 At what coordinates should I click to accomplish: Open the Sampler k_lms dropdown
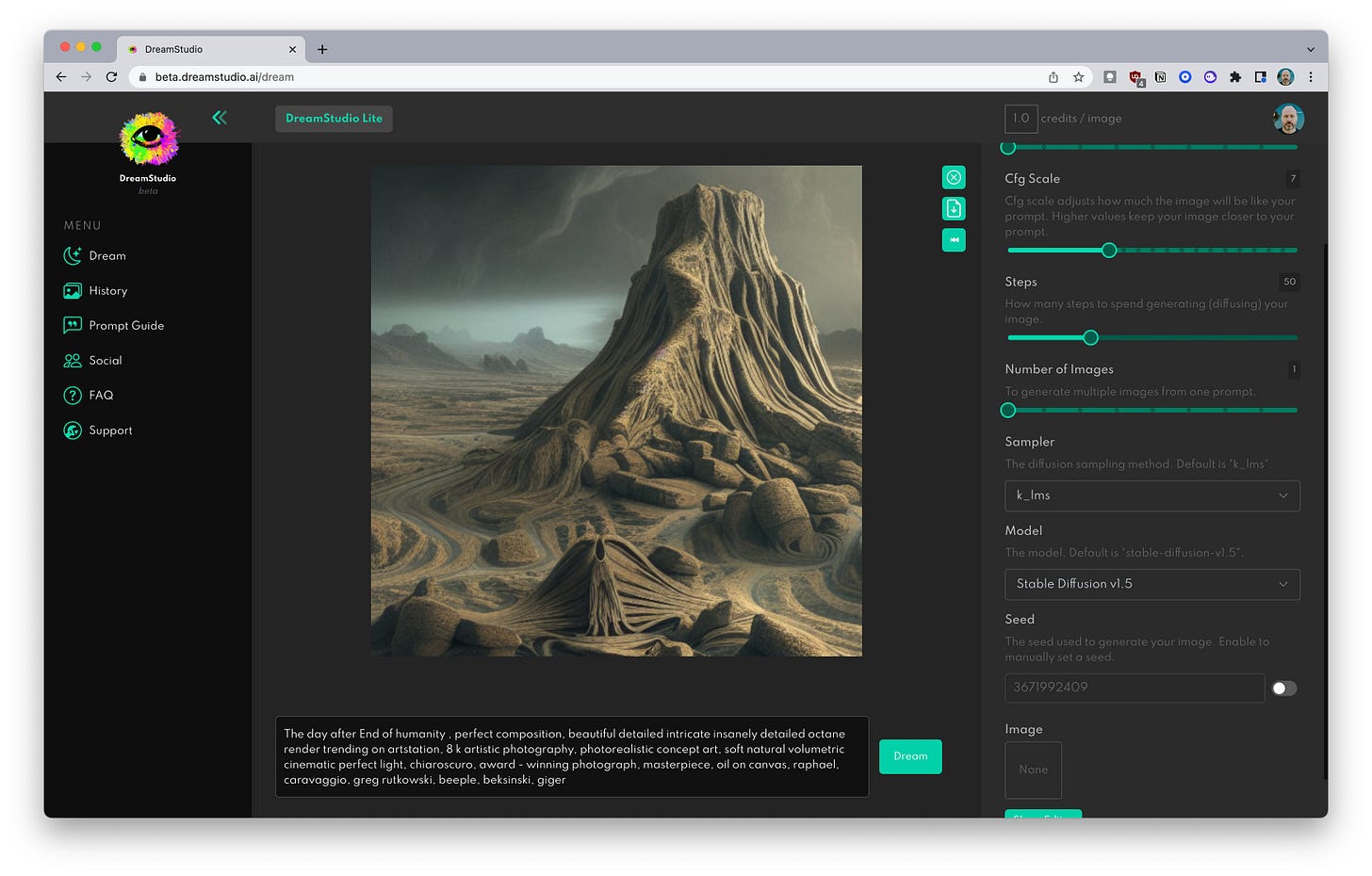[x=1151, y=495]
